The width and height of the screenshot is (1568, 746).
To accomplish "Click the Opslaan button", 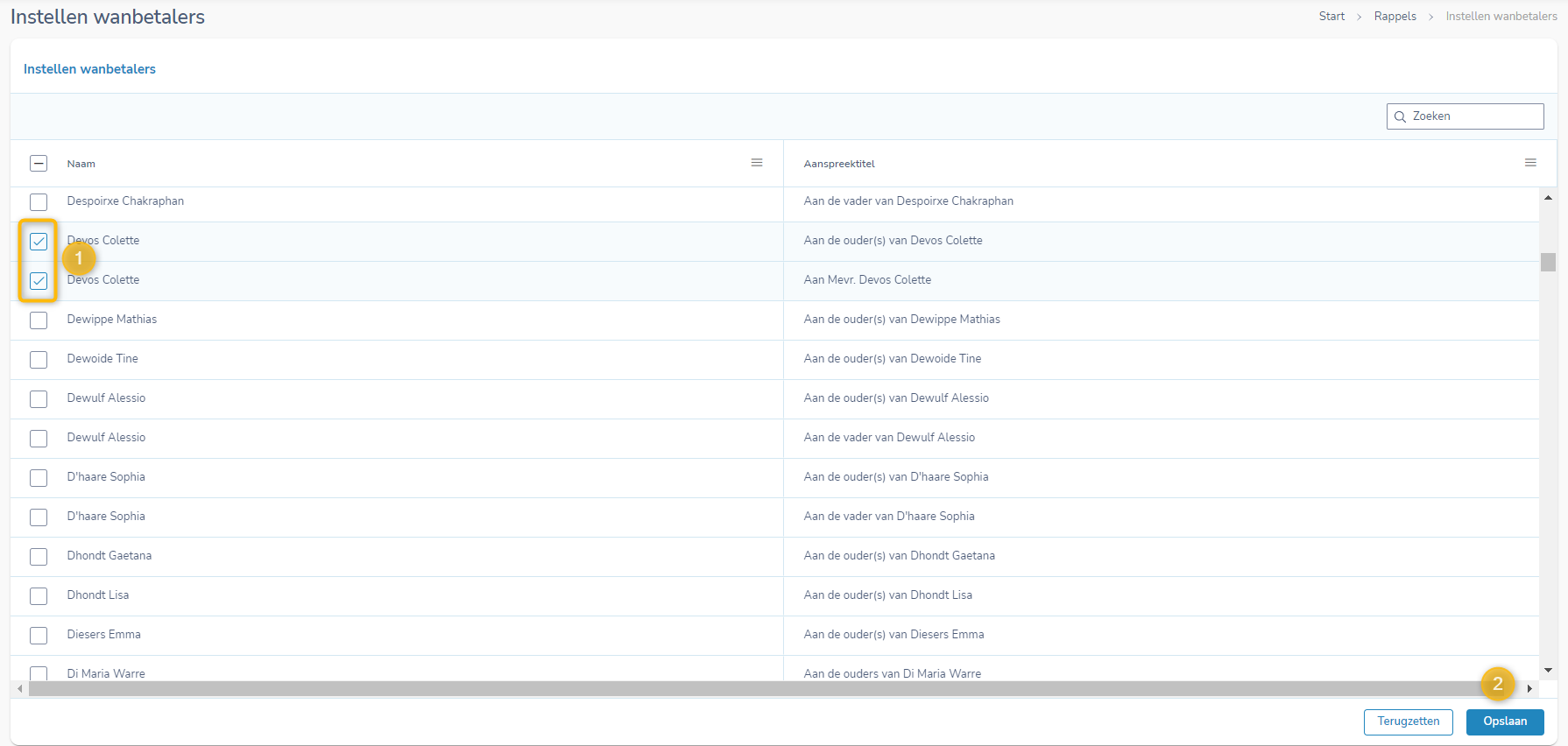I will tap(1504, 721).
